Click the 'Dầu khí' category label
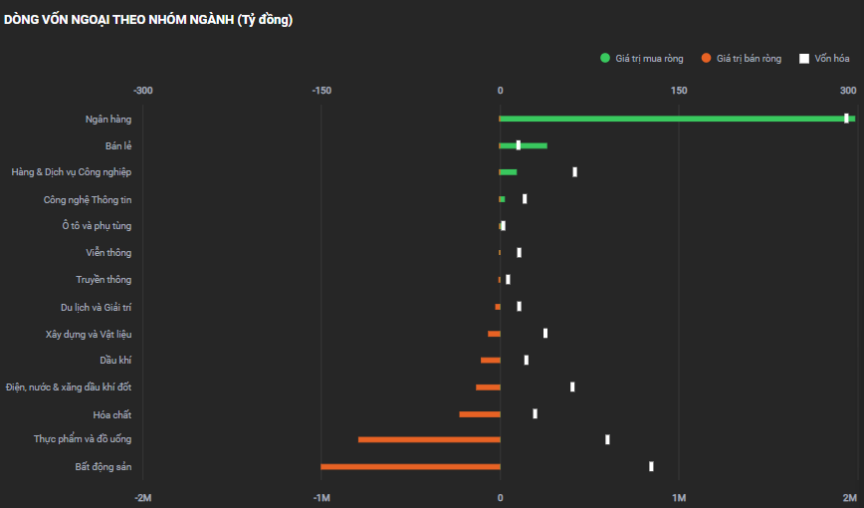Screen dimensions: 864x508 click(115, 360)
